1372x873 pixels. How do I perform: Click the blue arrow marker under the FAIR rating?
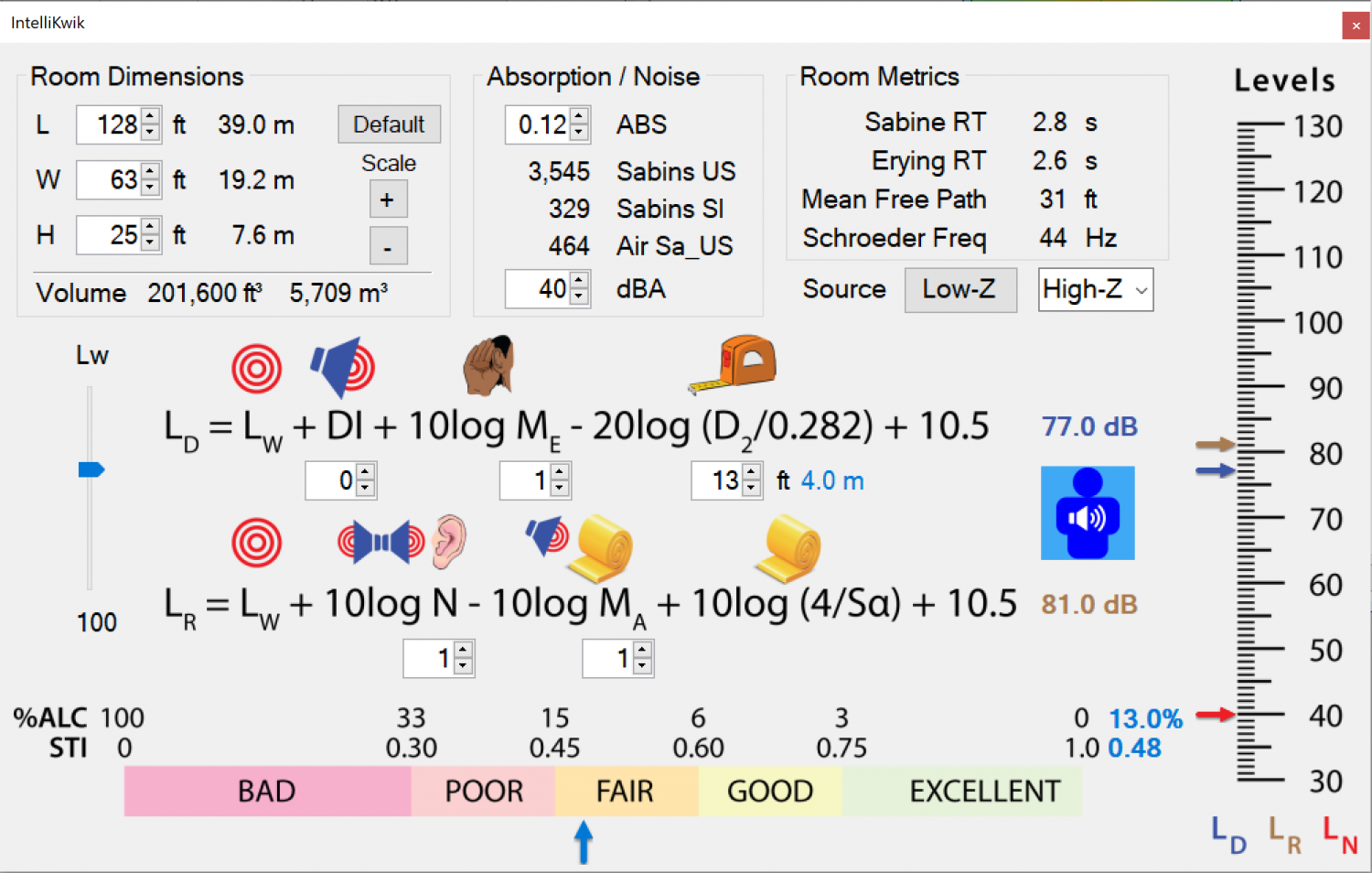(x=584, y=840)
